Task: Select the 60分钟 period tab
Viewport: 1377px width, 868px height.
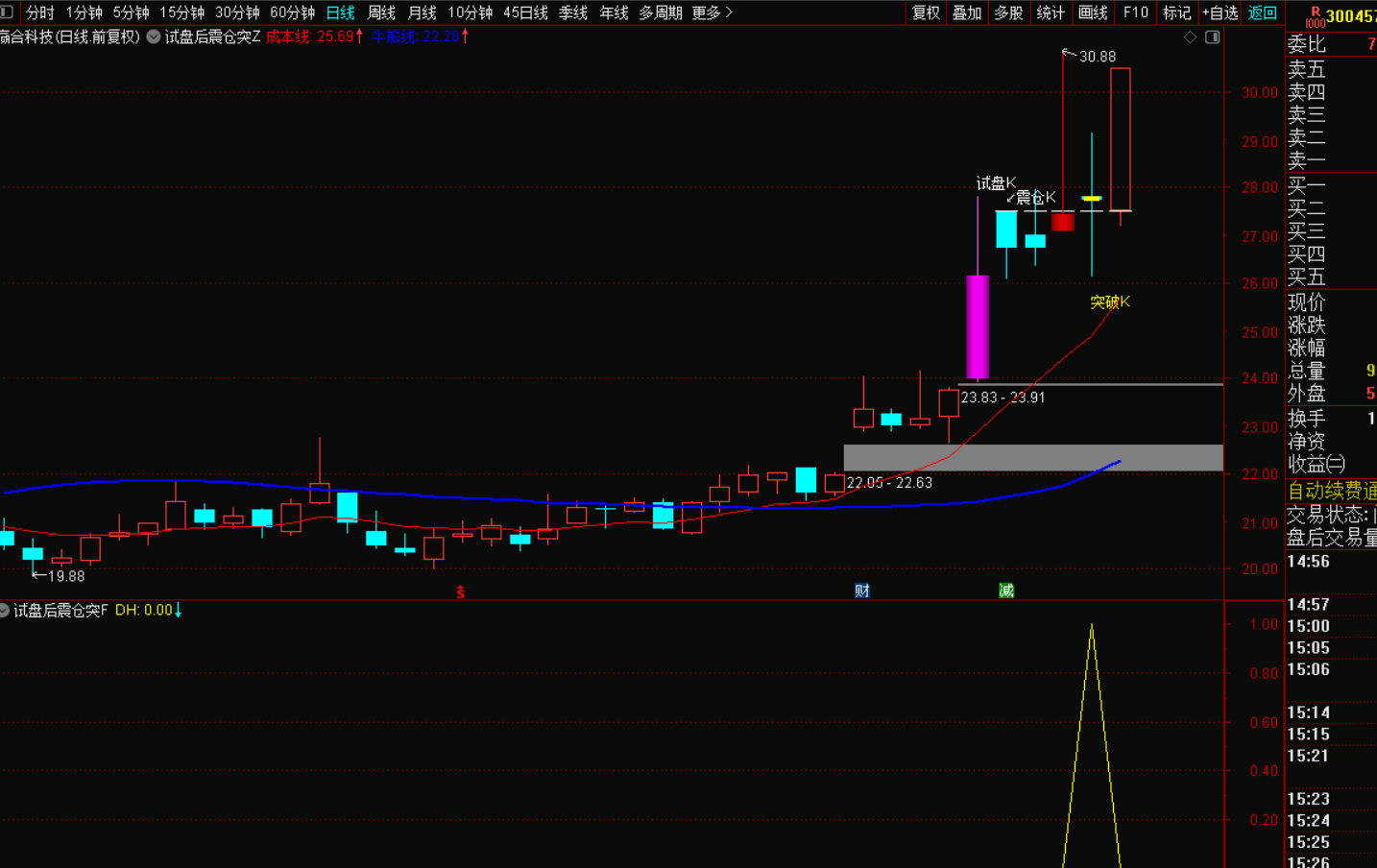Action: 292,12
